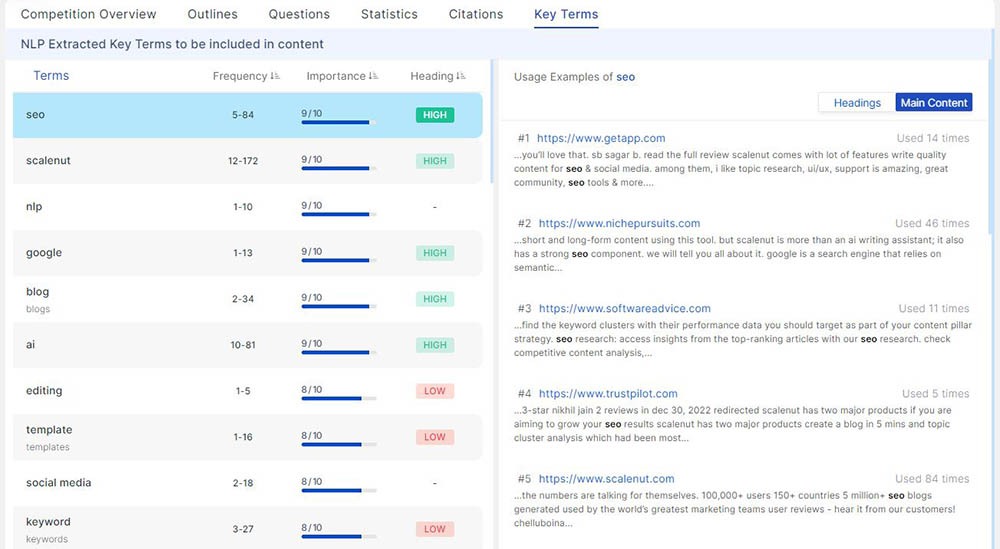The image size is (1000, 549).
Task: Click the LOW badge for template
Action: point(435,437)
